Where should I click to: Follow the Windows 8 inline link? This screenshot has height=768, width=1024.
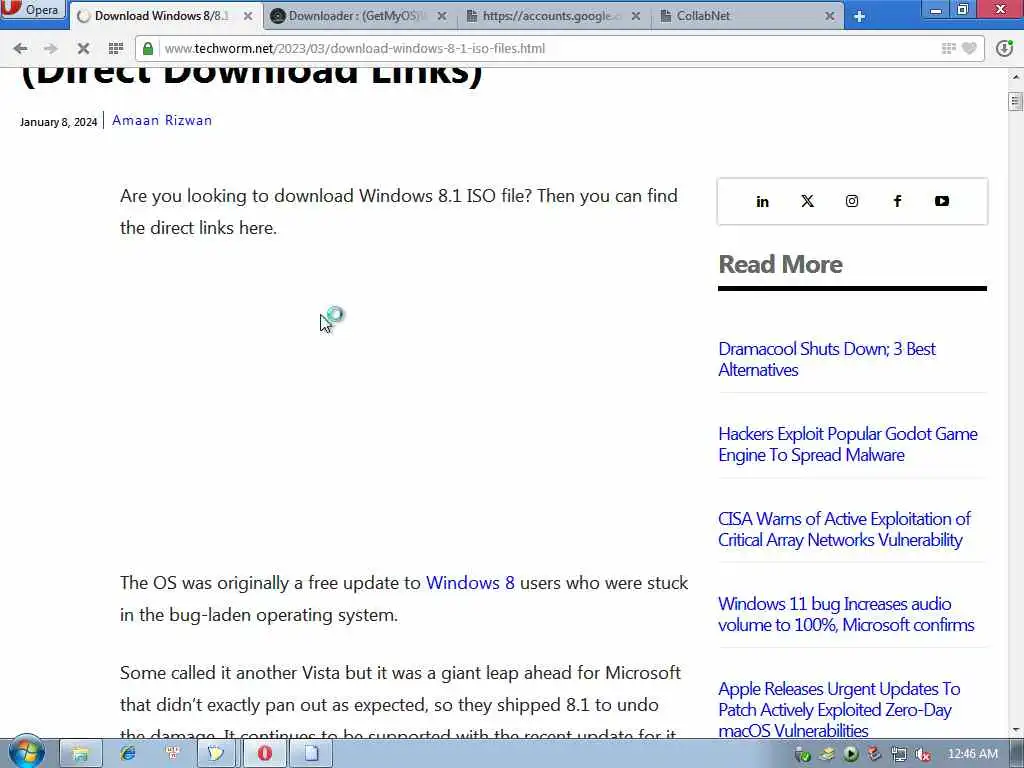click(470, 583)
